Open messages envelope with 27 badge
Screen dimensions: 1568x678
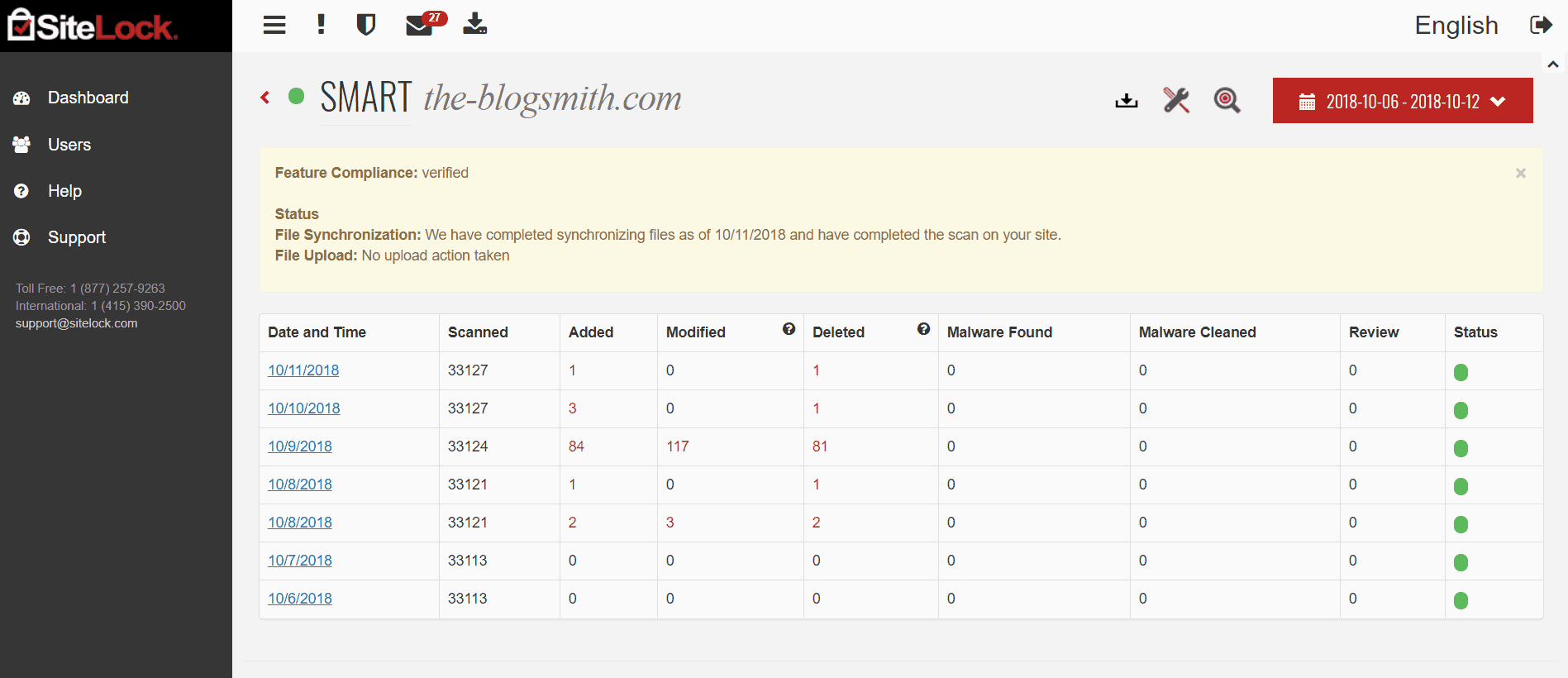[x=426, y=24]
